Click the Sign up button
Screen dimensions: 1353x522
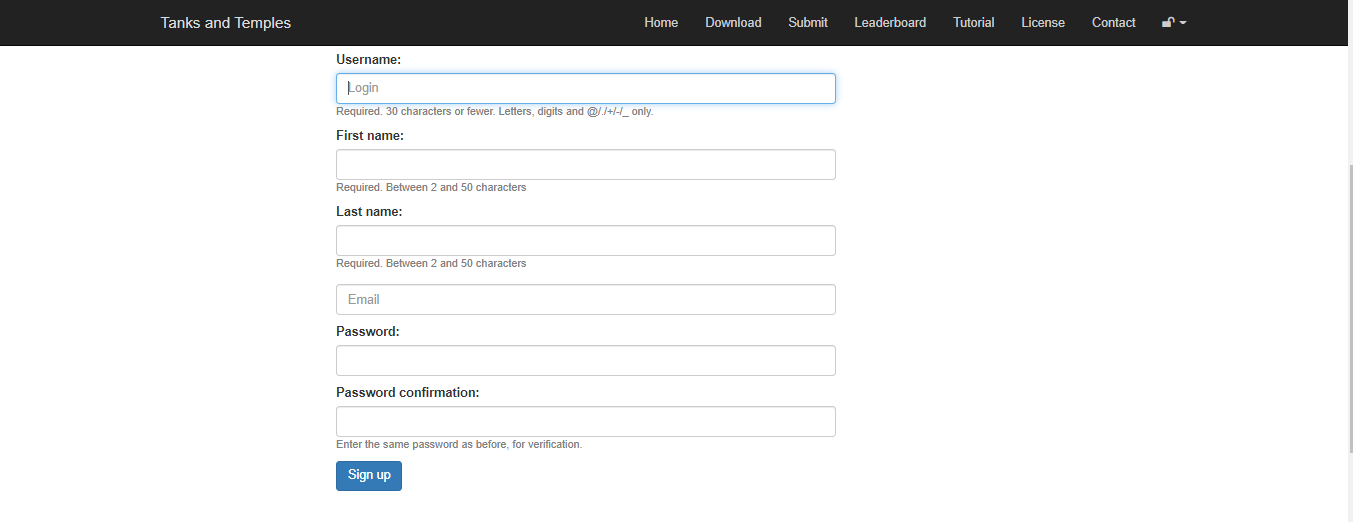click(369, 475)
